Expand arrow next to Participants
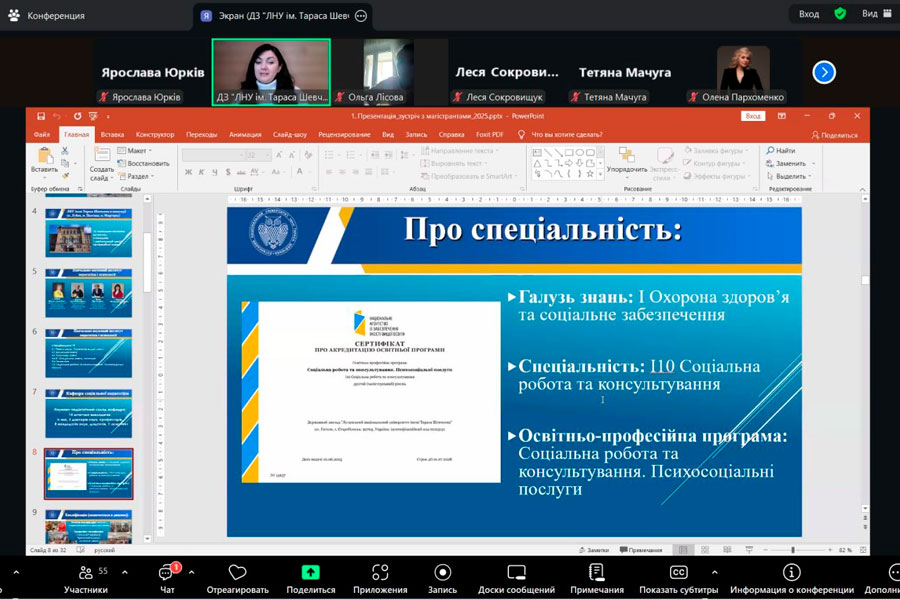900x600 pixels. coord(125,572)
